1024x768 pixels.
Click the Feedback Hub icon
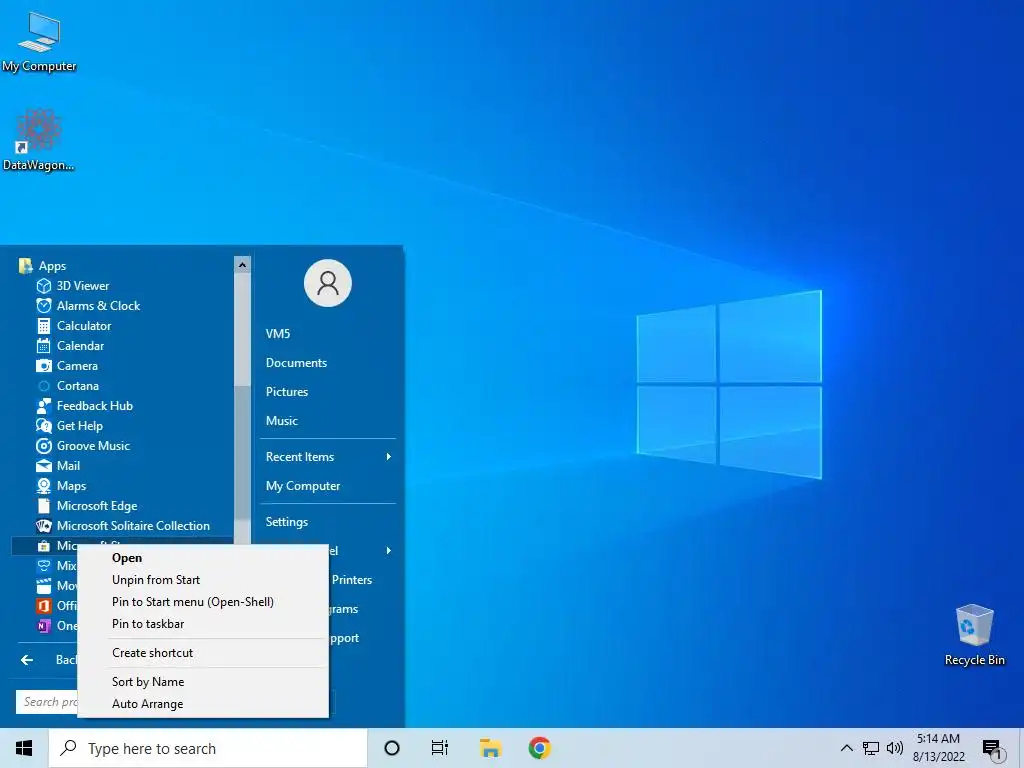point(44,406)
